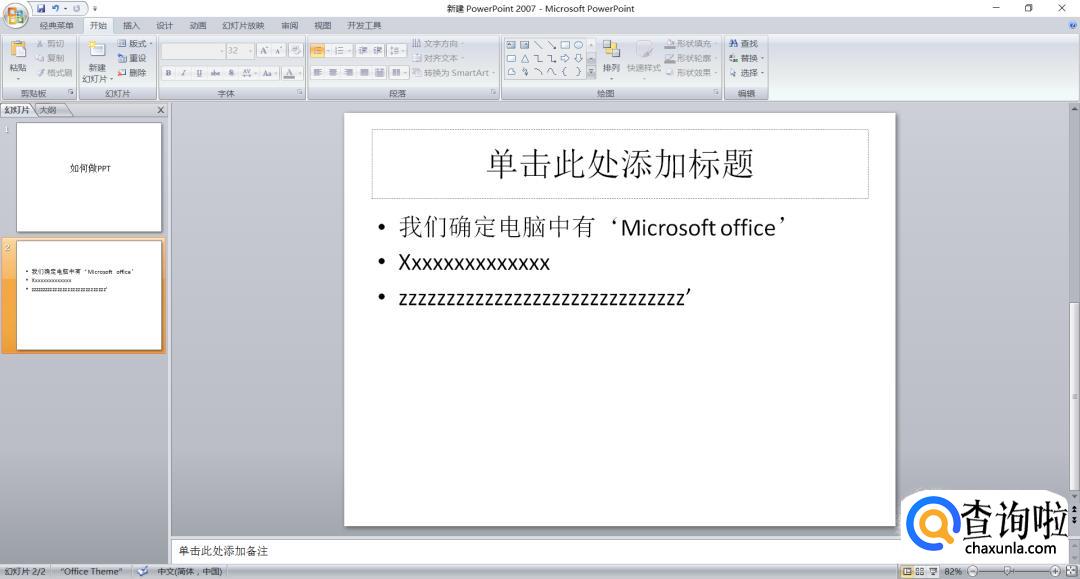This screenshot has width=1080, height=579.
Task: Decrease font size with the small A icon
Action: pos(278,50)
